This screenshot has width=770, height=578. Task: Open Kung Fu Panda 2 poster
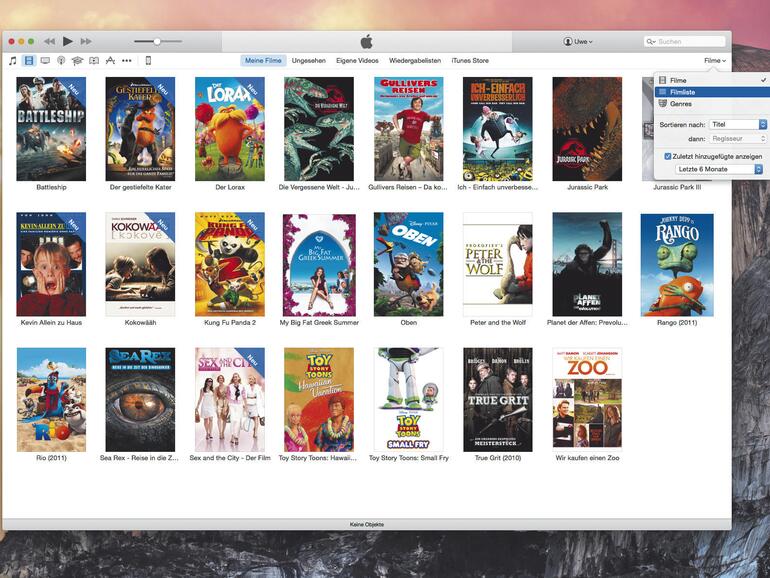[230, 264]
